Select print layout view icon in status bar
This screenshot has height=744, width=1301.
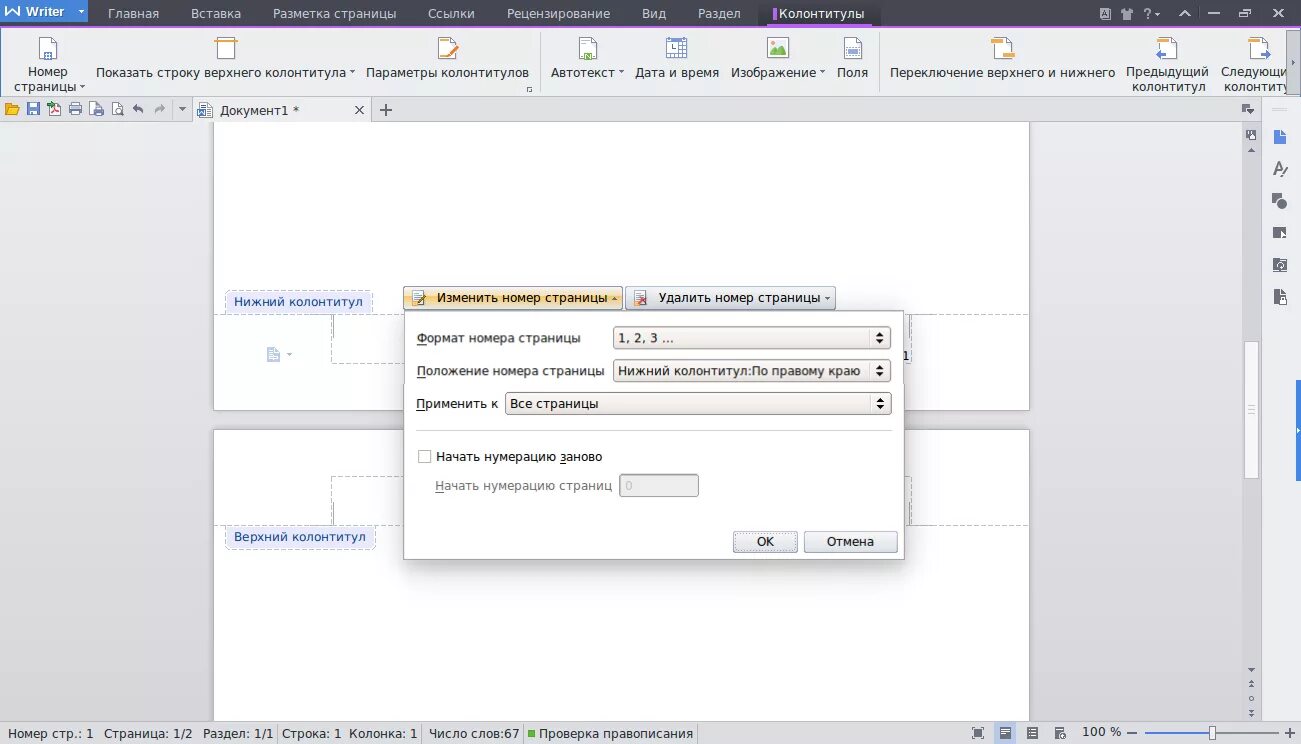1005,733
